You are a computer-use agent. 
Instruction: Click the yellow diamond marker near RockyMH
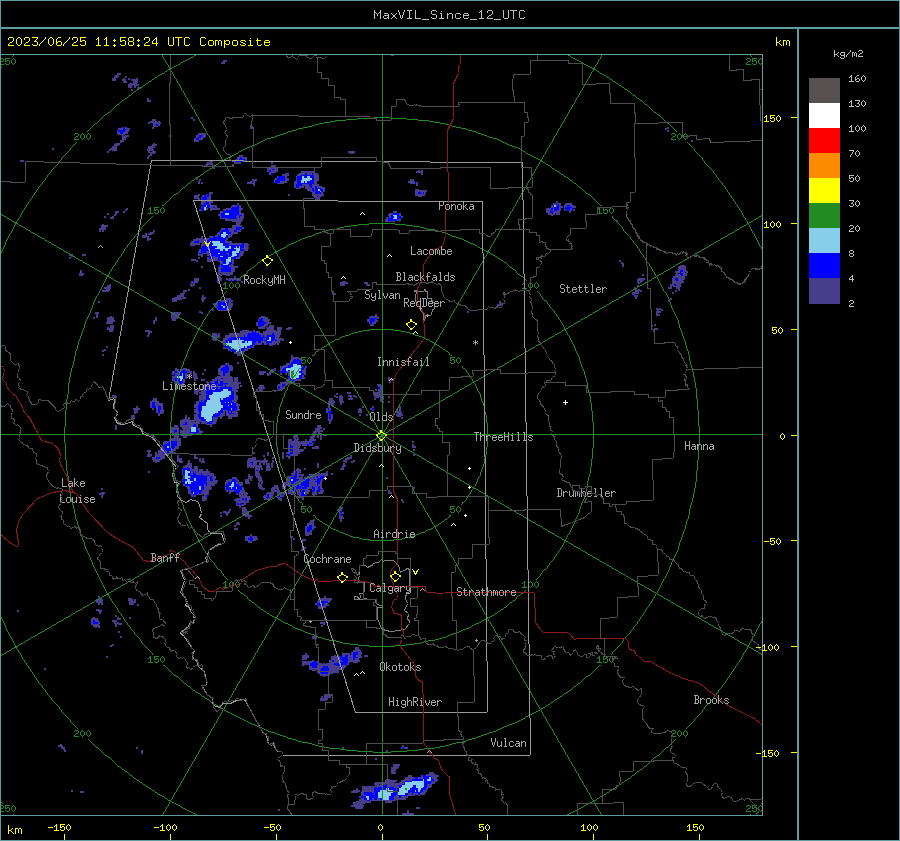coord(267,261)
